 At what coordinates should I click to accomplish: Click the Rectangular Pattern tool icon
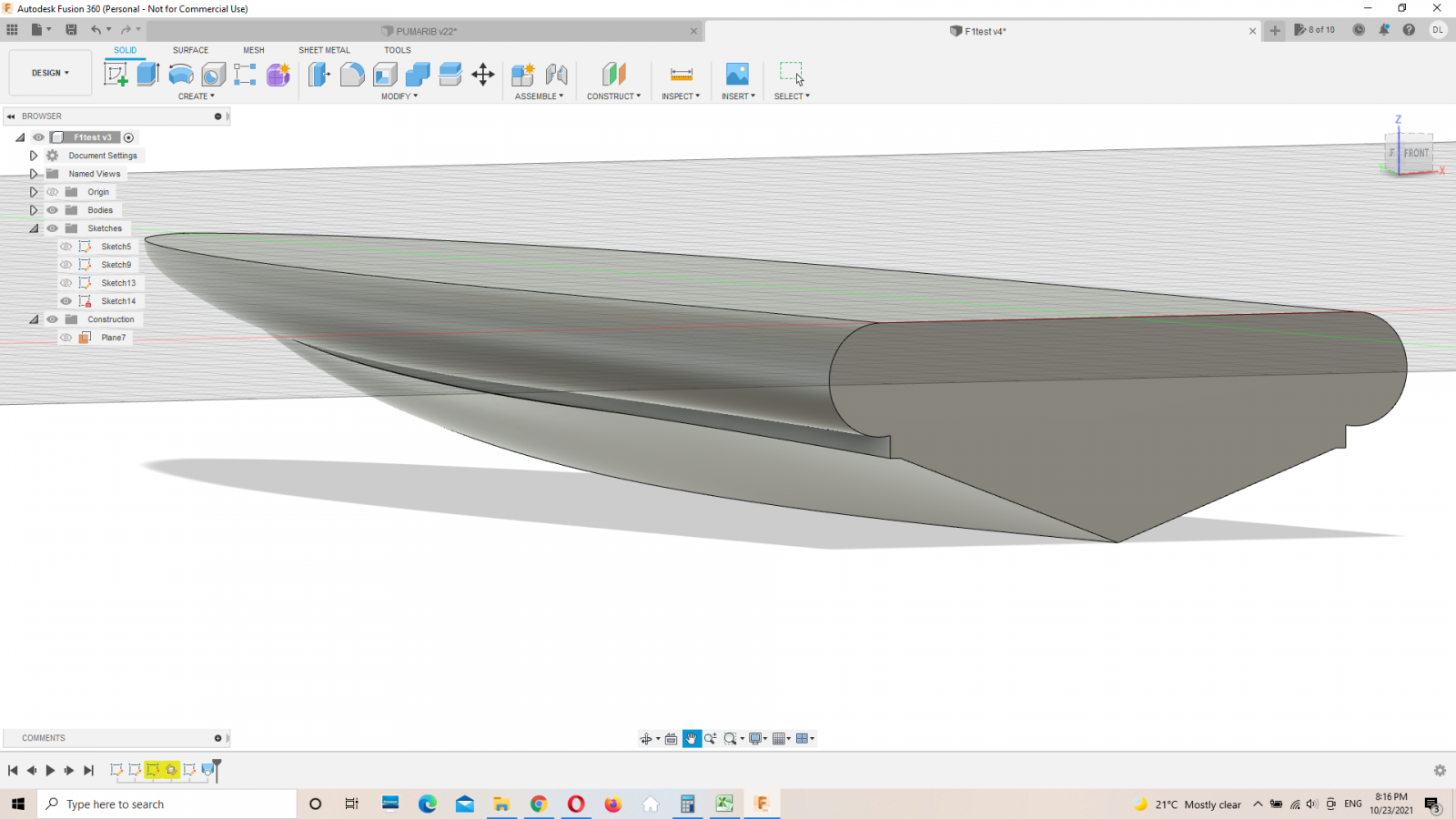pyautogui.click(x=245, y=74)
